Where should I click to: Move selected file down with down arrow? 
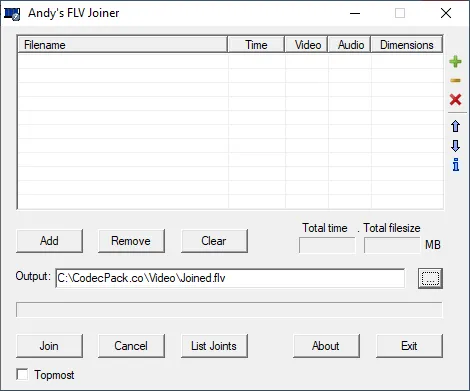pos(455,146)
